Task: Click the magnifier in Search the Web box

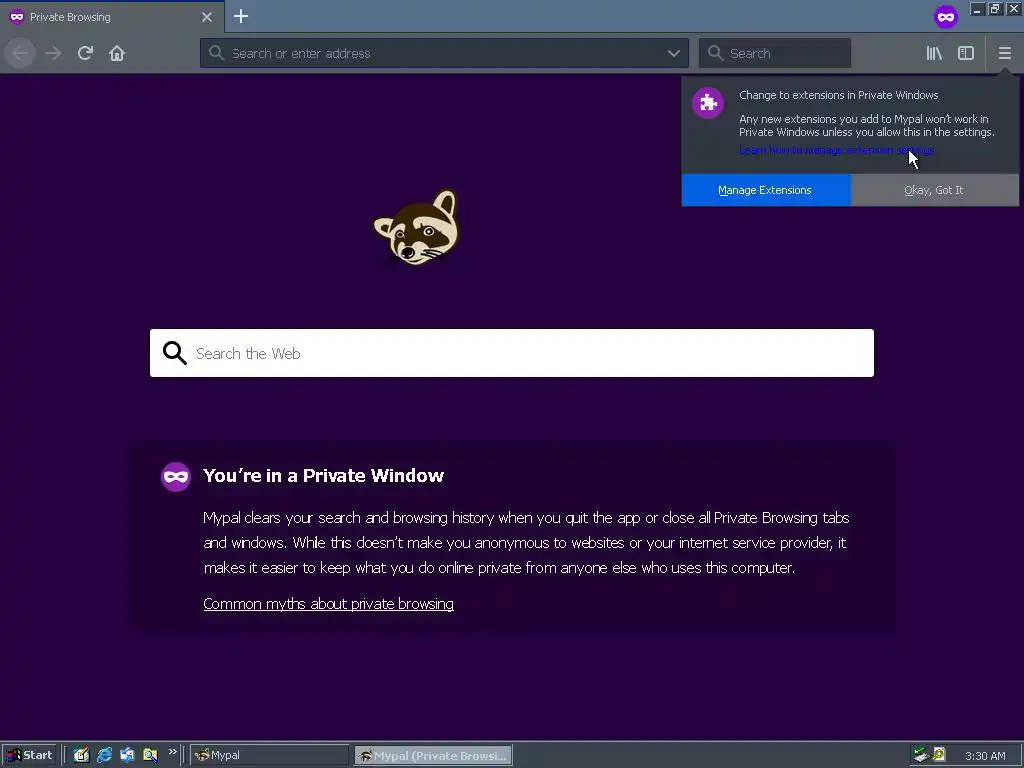Action: [x=174, y=353]
